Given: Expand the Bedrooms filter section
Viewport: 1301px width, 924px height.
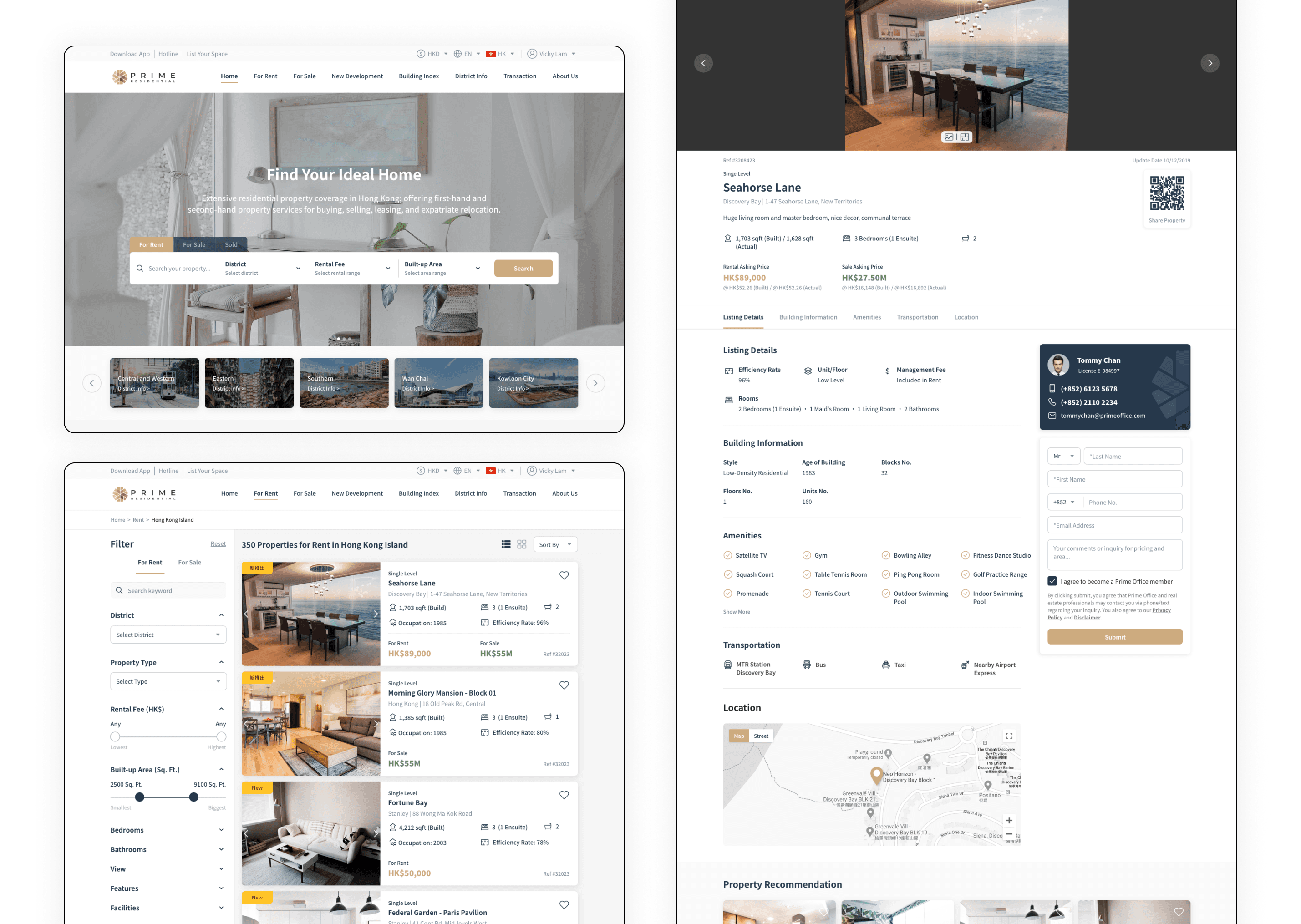Looking at the screenshot, I should (168, 830).
